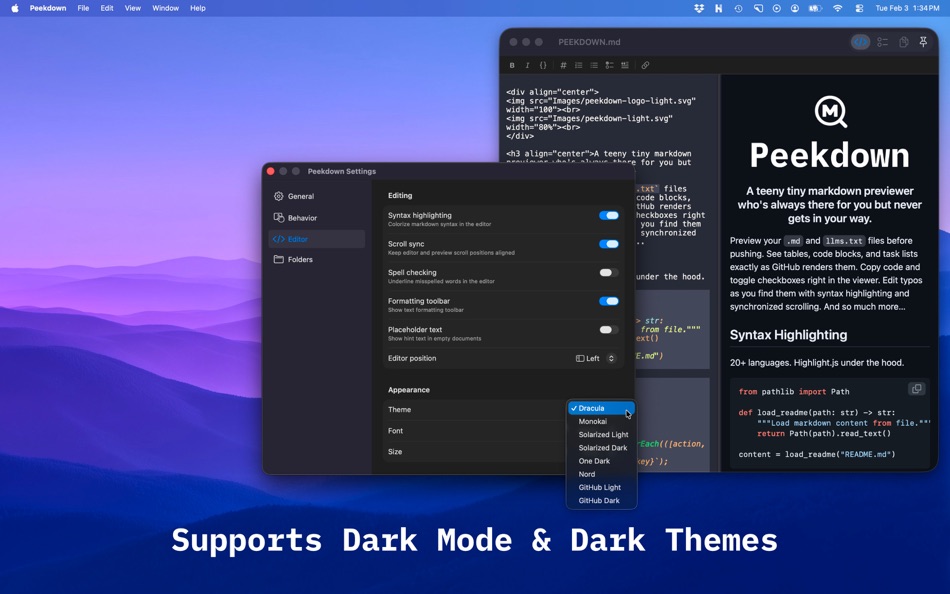Click the Theme row label

point(399,410)
